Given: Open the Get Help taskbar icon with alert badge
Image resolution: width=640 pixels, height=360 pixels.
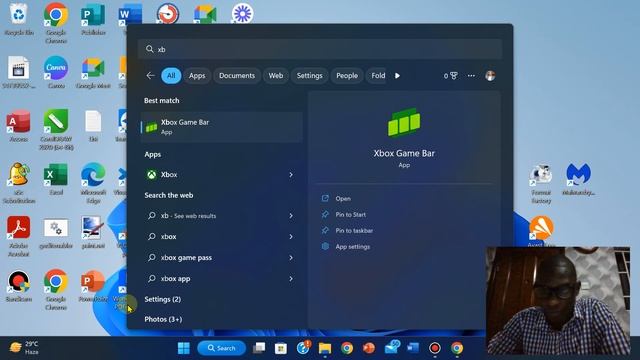Looking at the screenshot, I should [303, 348].
